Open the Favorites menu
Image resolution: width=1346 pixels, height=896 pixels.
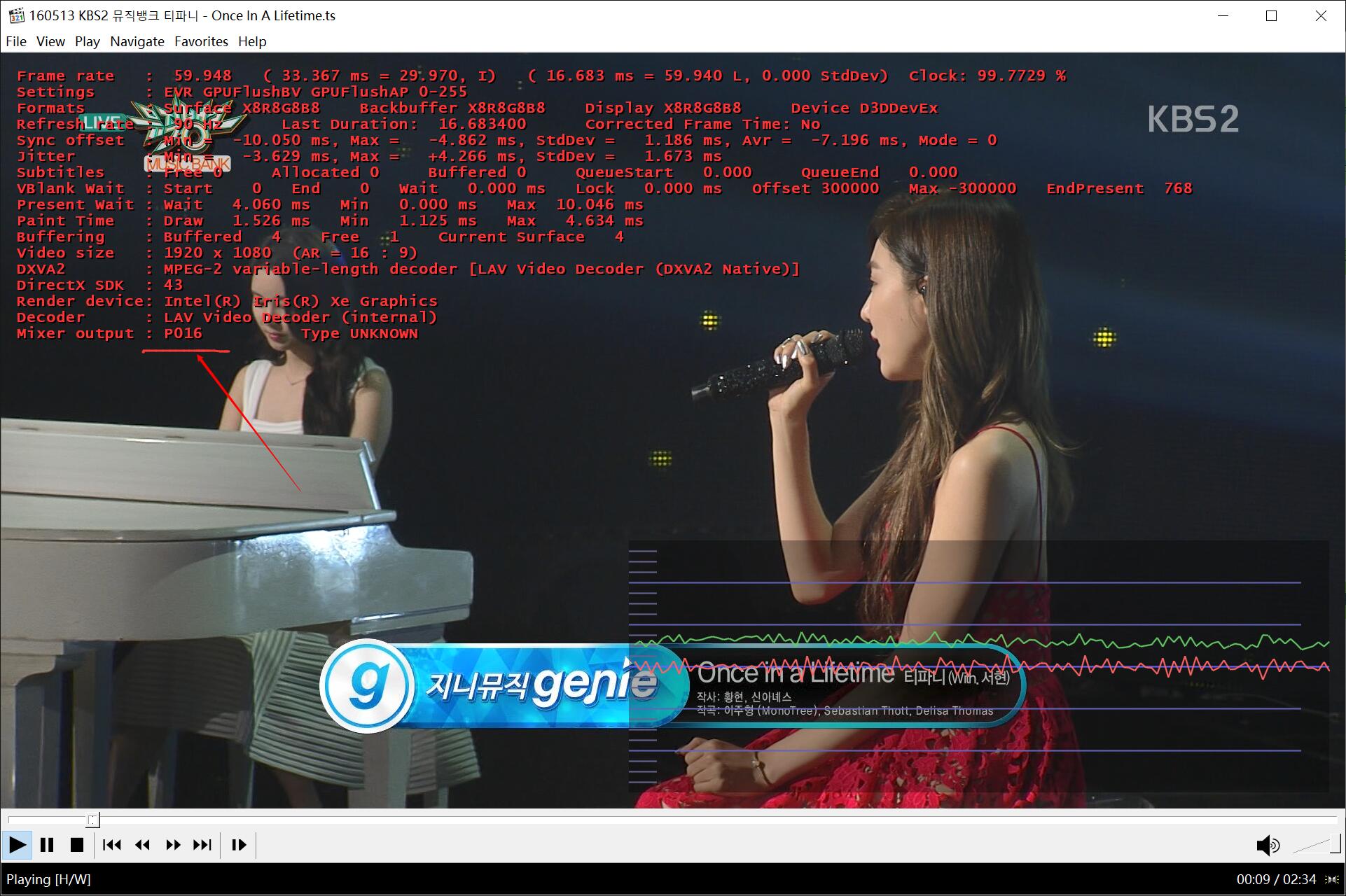point(201,41)
